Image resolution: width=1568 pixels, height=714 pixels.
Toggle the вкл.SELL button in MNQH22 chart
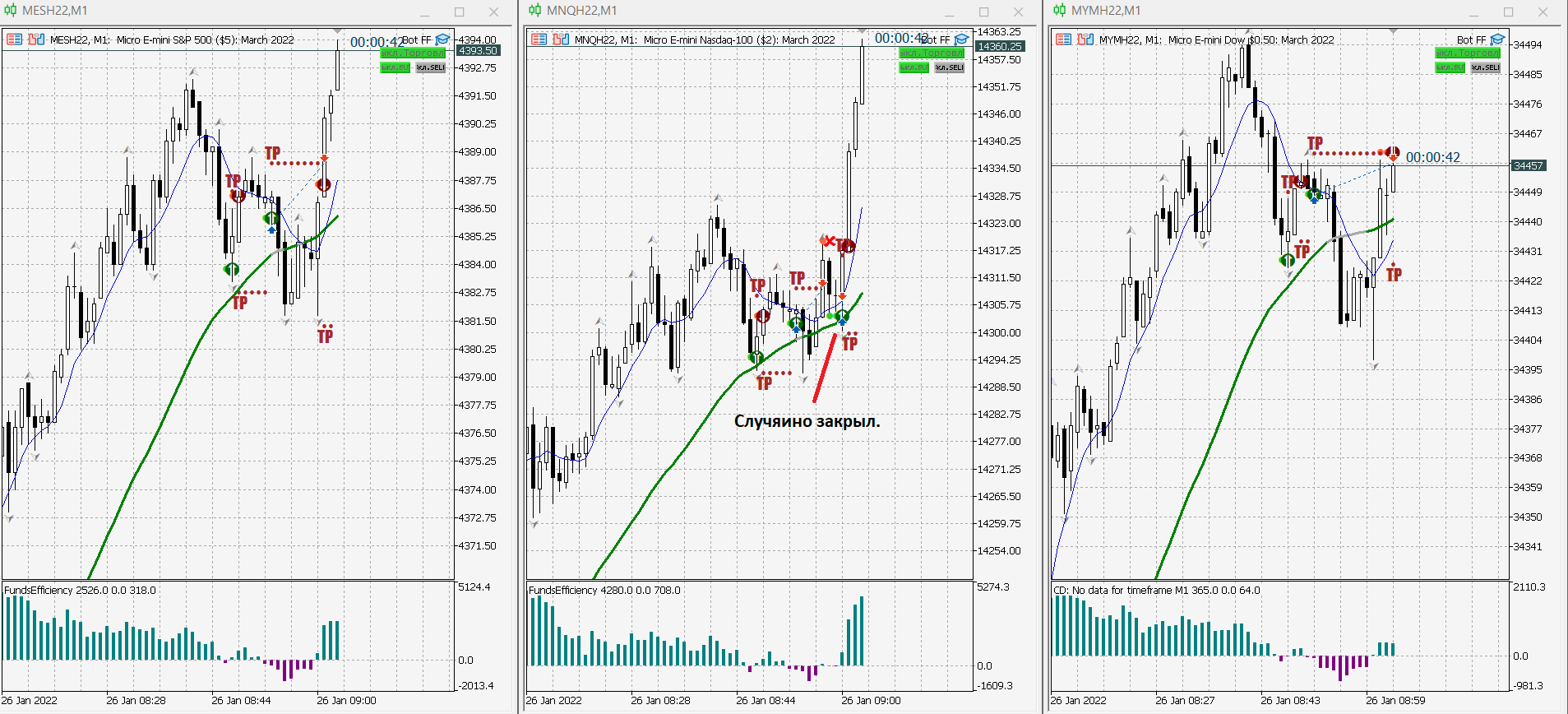pos(949,67)
